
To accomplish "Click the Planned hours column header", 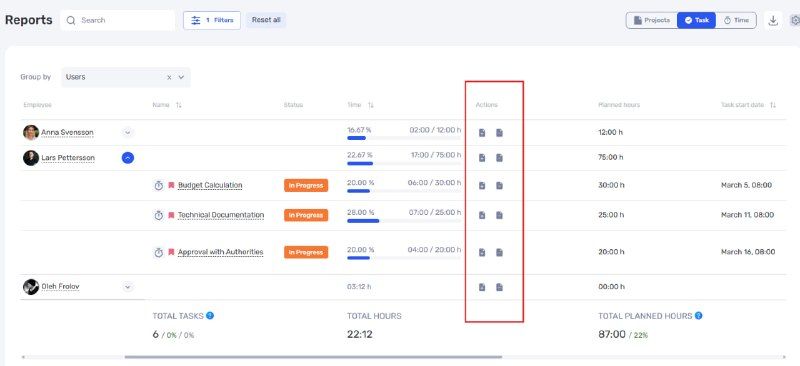I will pyautogui.click(x=619, y=105).
